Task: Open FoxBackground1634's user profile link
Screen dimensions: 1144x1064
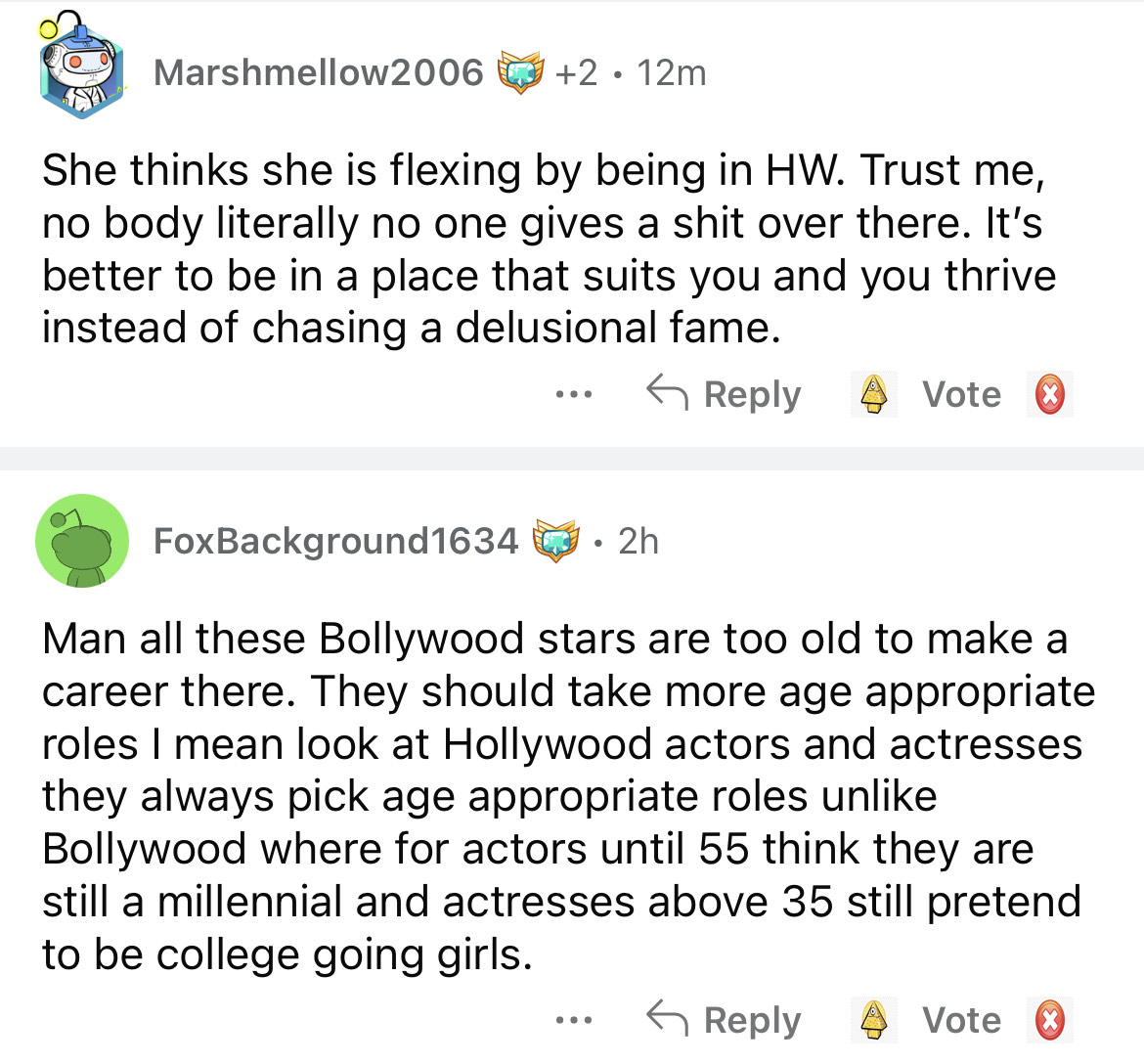Action: pyautogui.click(x=335, y=541)
